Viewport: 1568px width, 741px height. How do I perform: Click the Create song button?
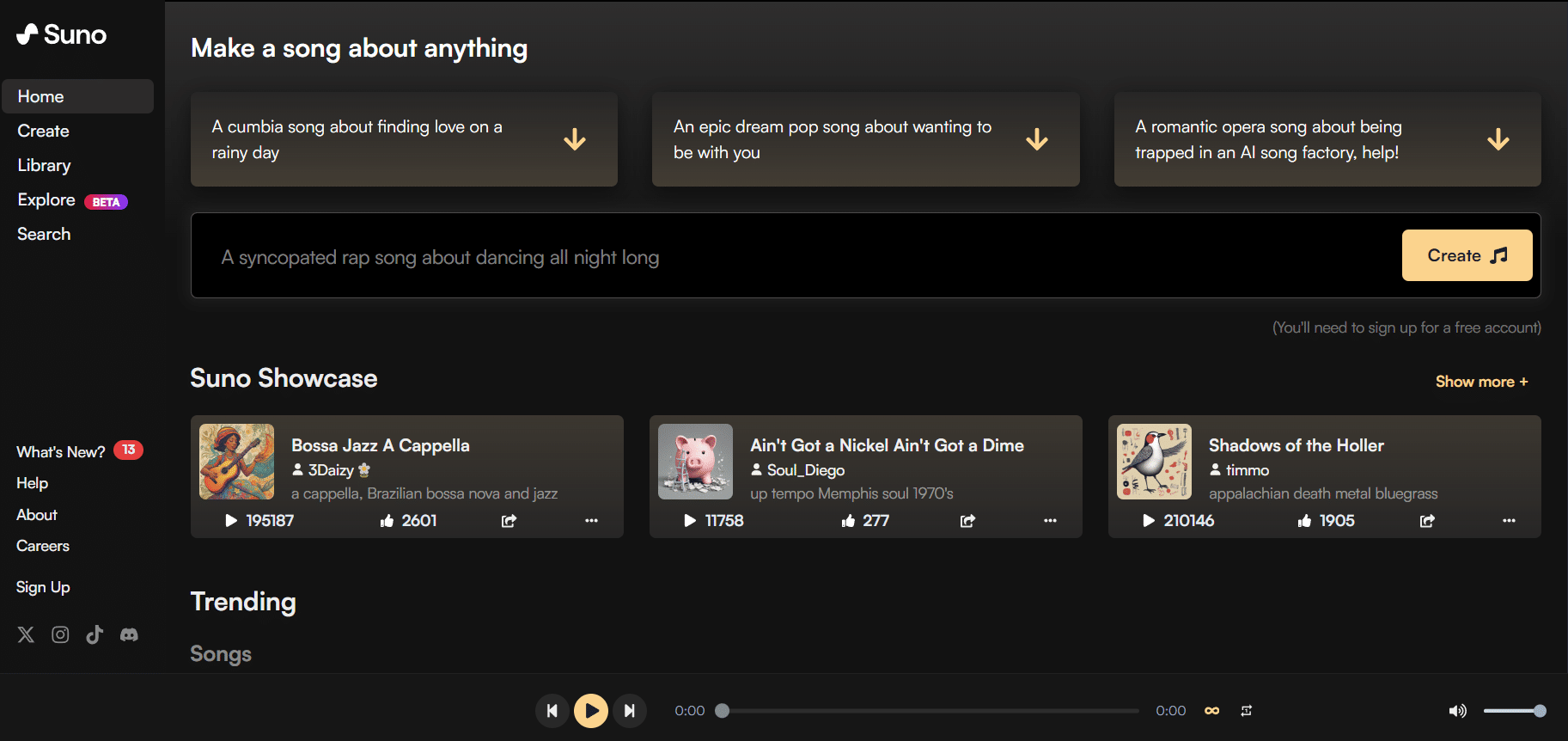click(1467, 255)
